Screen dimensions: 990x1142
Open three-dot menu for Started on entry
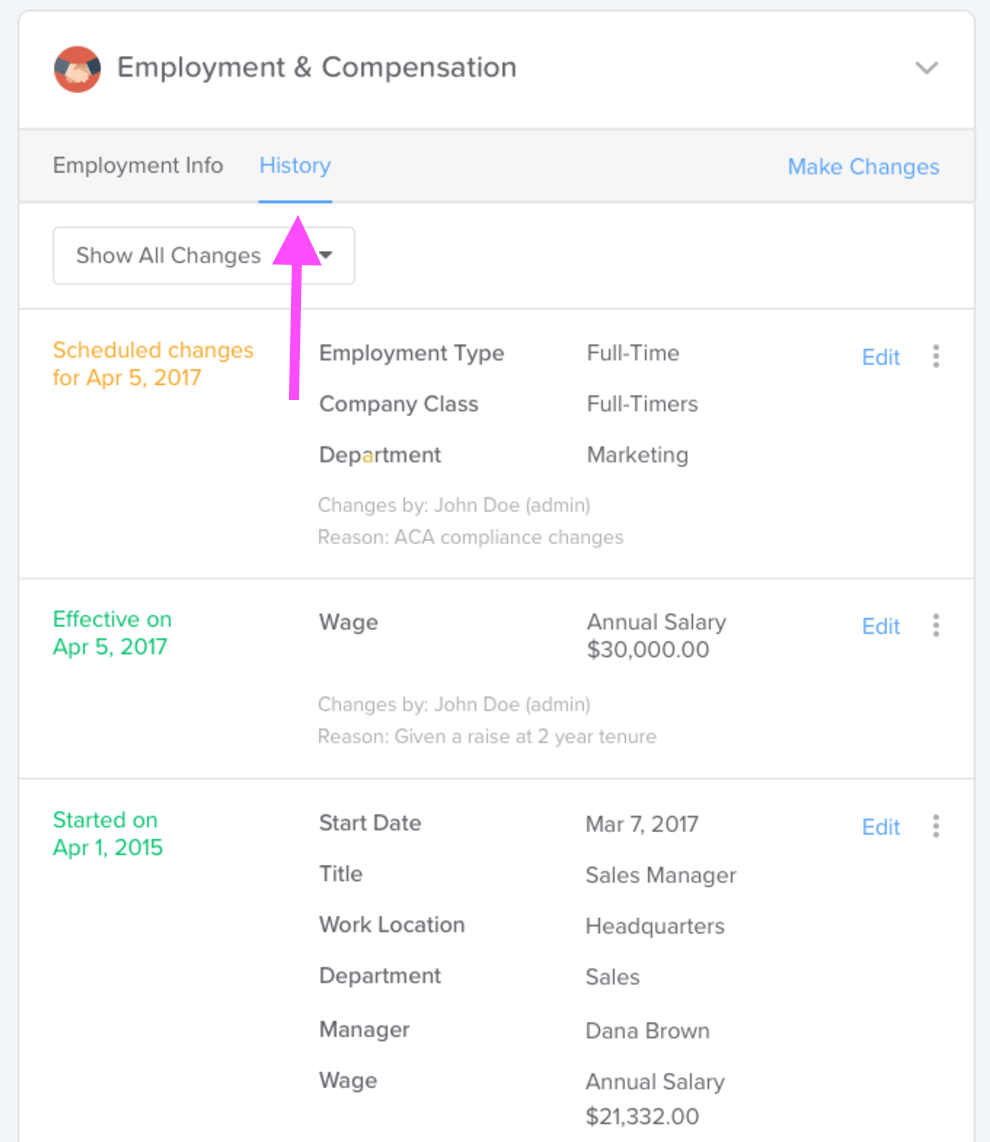point(935,827)
